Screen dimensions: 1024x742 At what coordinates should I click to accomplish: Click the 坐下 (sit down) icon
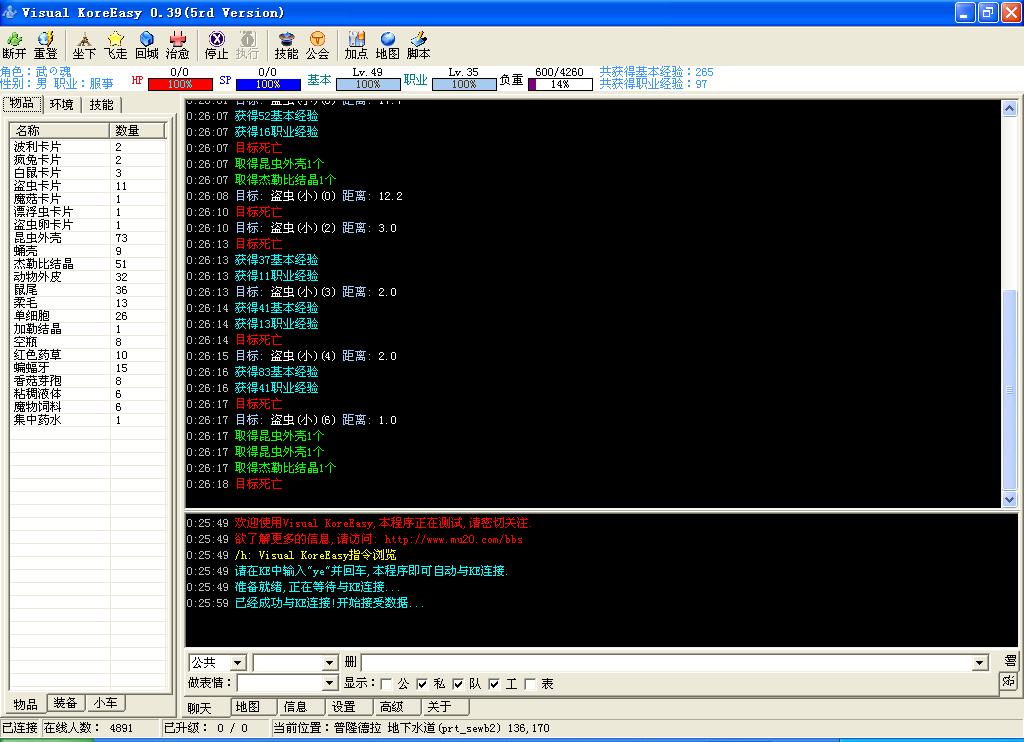click(85, 45)
